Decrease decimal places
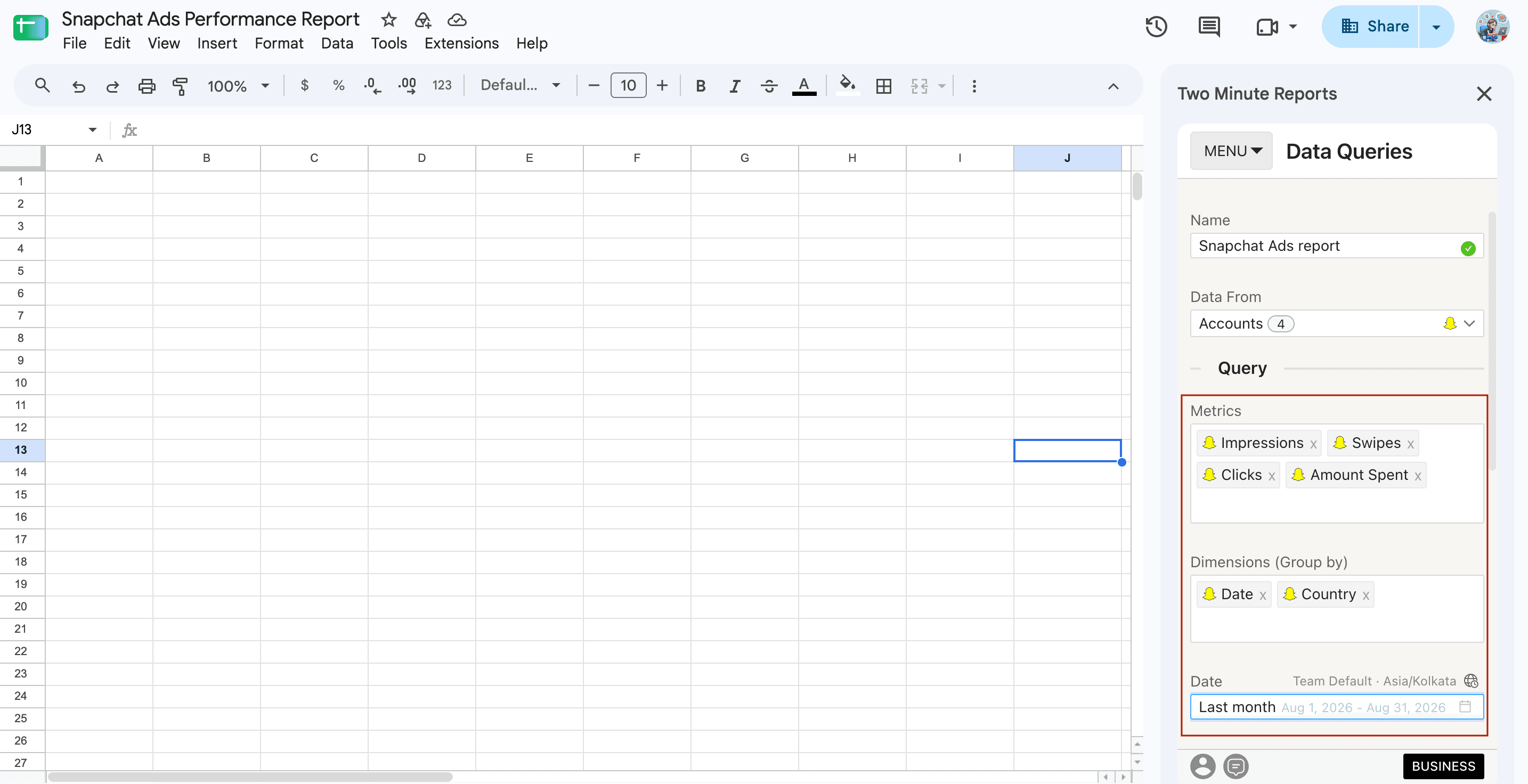Screen dimensions: 1528x784 tap(372, 86)
